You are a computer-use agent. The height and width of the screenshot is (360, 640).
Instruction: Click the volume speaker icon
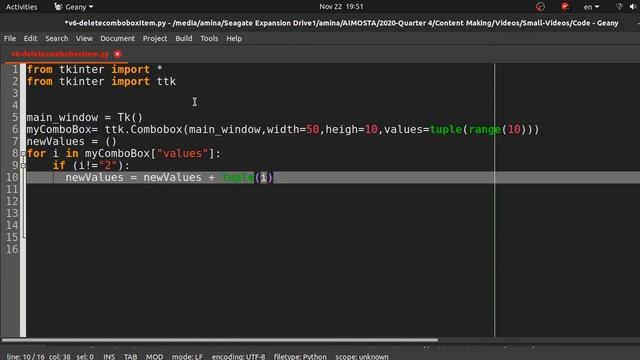[x=633, y=7]
